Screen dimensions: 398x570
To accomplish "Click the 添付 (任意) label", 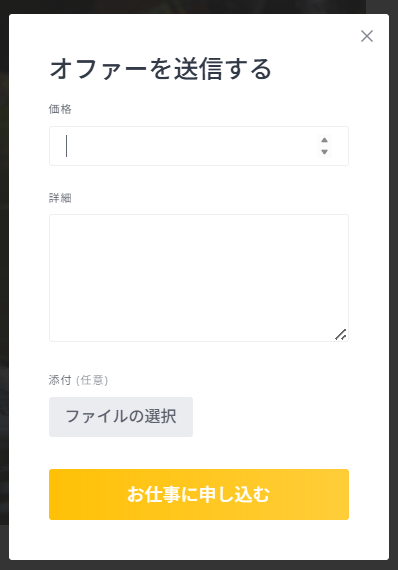I will 78,380.
